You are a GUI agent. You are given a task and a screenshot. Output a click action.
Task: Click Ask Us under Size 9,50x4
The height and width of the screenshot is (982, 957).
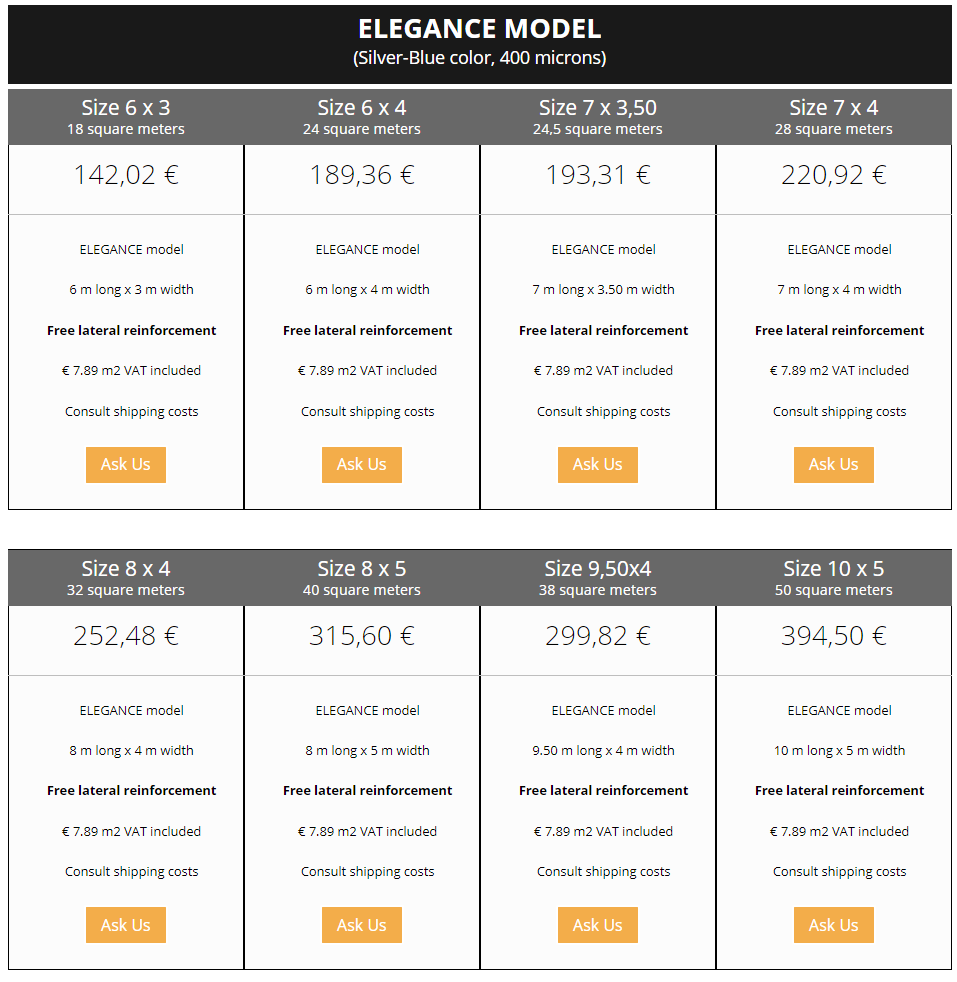pyautogui.click(x=598, y=925)
